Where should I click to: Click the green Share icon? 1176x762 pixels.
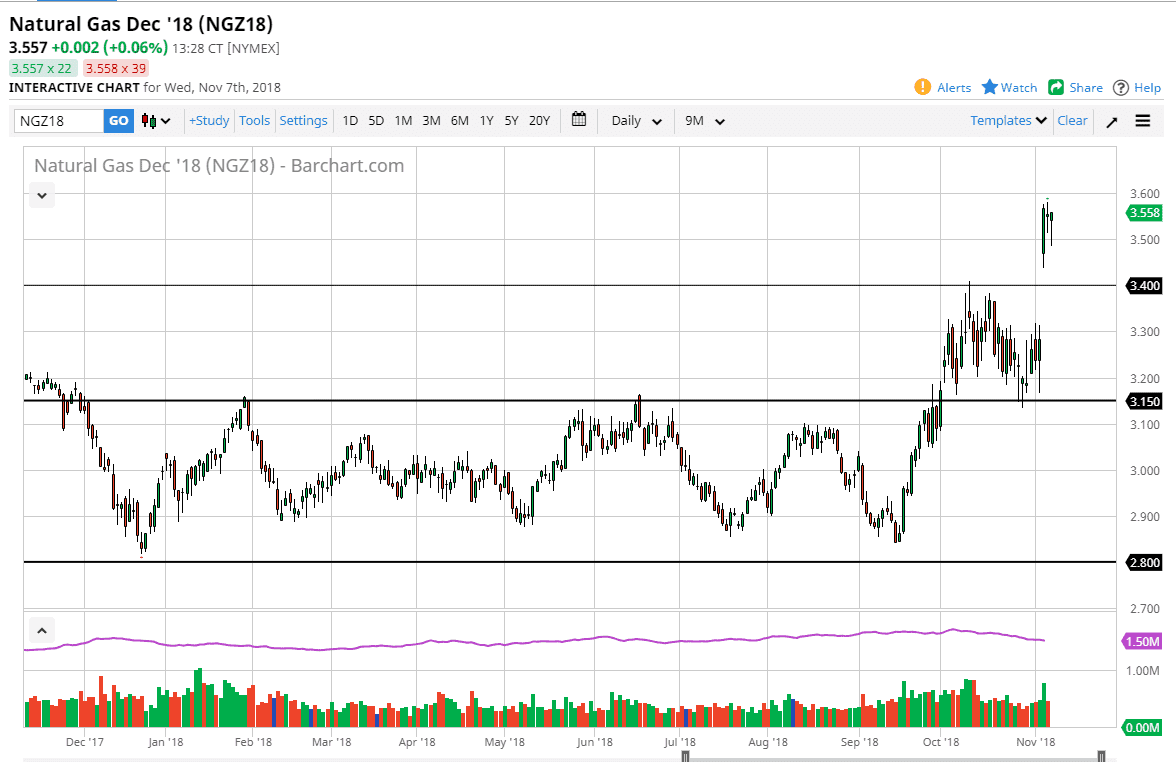click(1056, 87)
